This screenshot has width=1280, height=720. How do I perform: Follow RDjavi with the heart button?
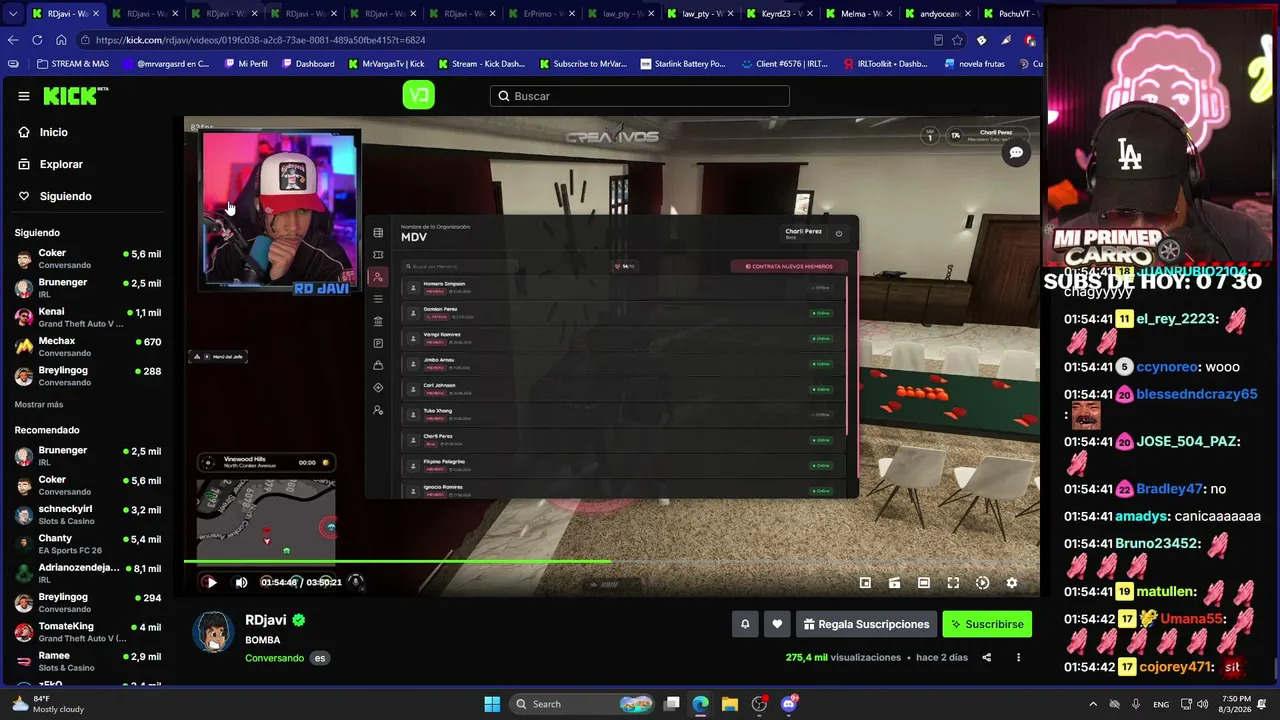pyautogui.click(x=777, y=624)
